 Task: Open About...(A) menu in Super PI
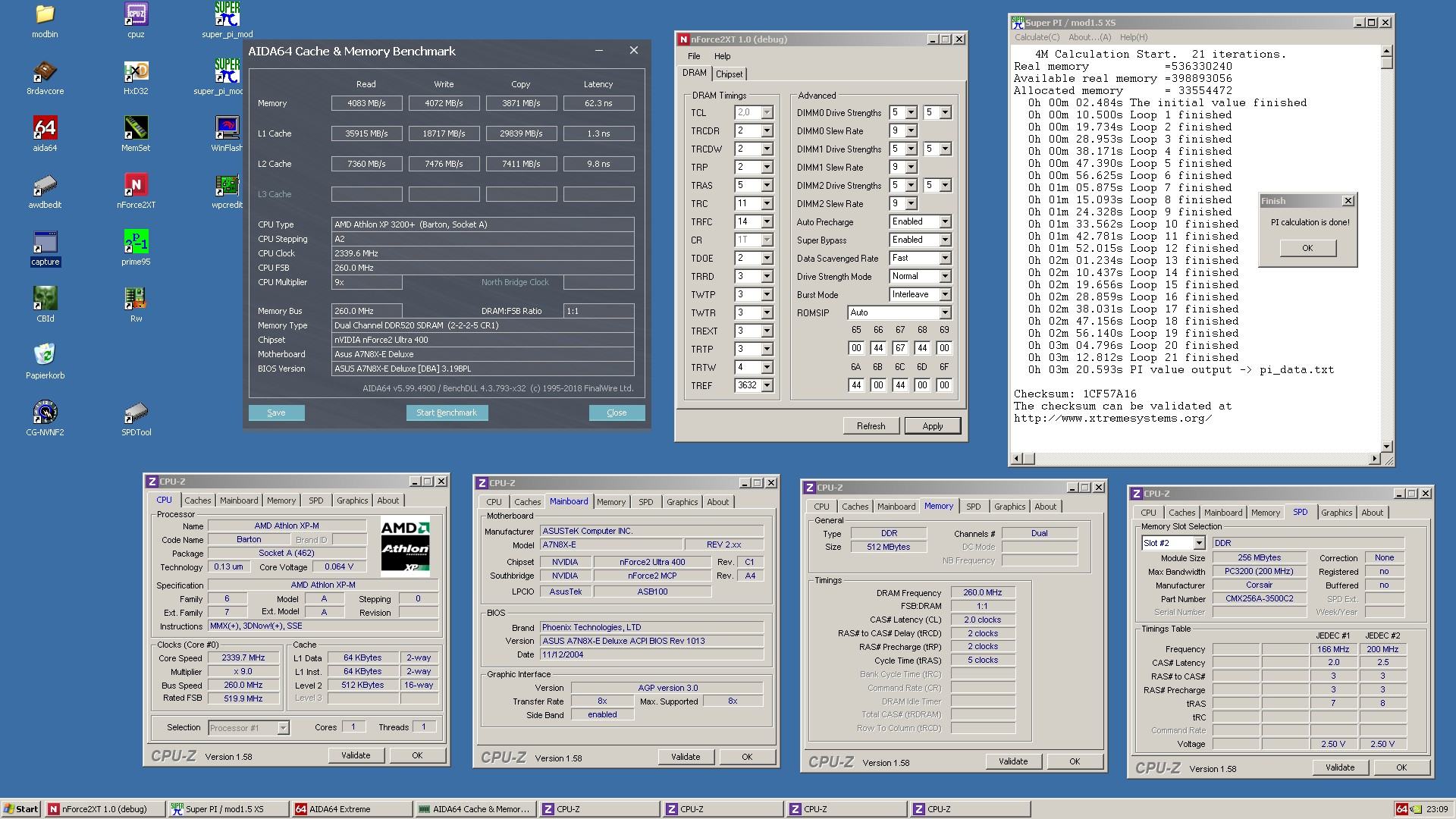(x=1090, y=37)
